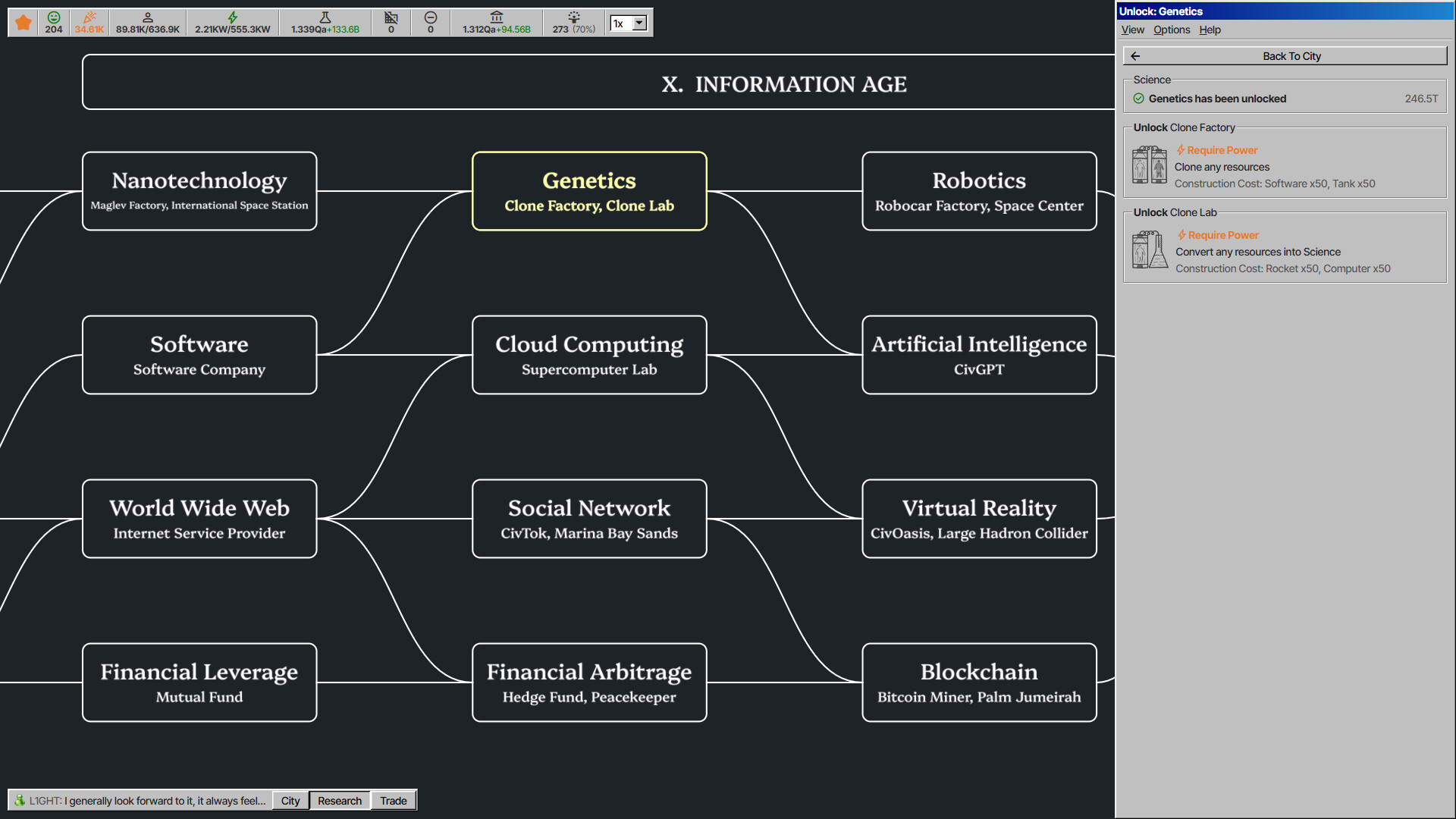Open the party popper celebration stat
1456x819 pixels.
pyautogui.click(x=89, y=17)
